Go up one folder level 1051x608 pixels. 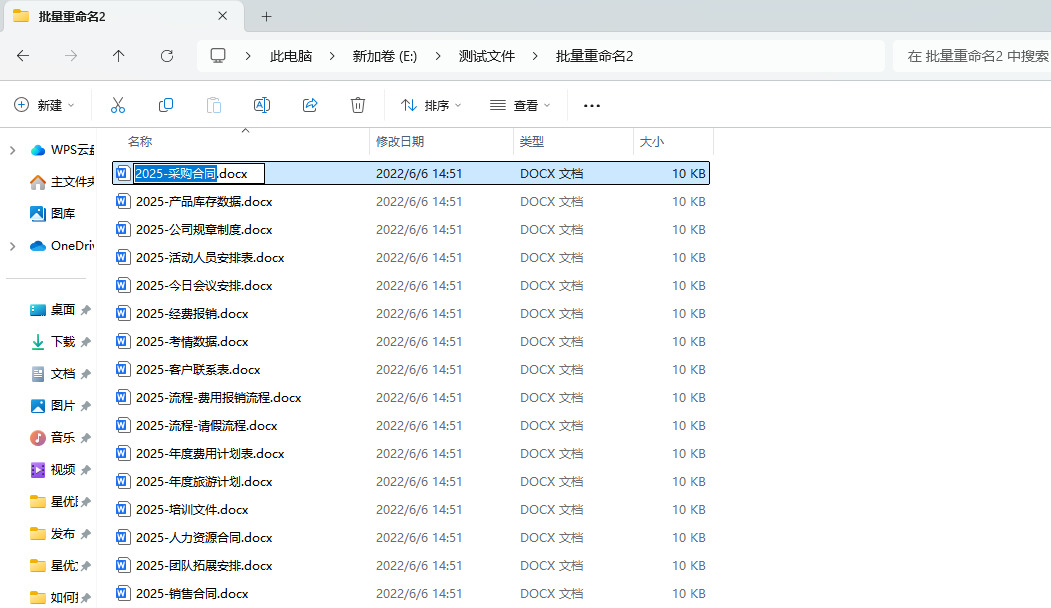[x=119, y=56]
